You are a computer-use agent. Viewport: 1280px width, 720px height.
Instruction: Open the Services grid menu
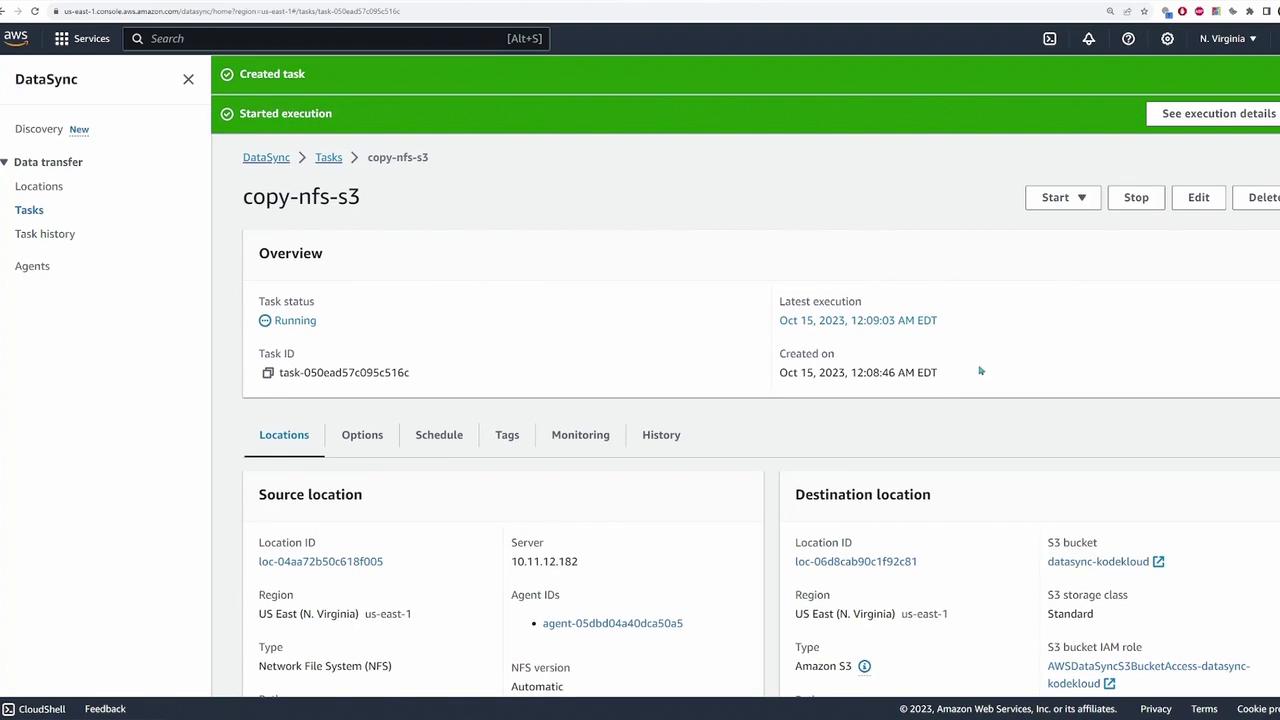click(82, 38)
